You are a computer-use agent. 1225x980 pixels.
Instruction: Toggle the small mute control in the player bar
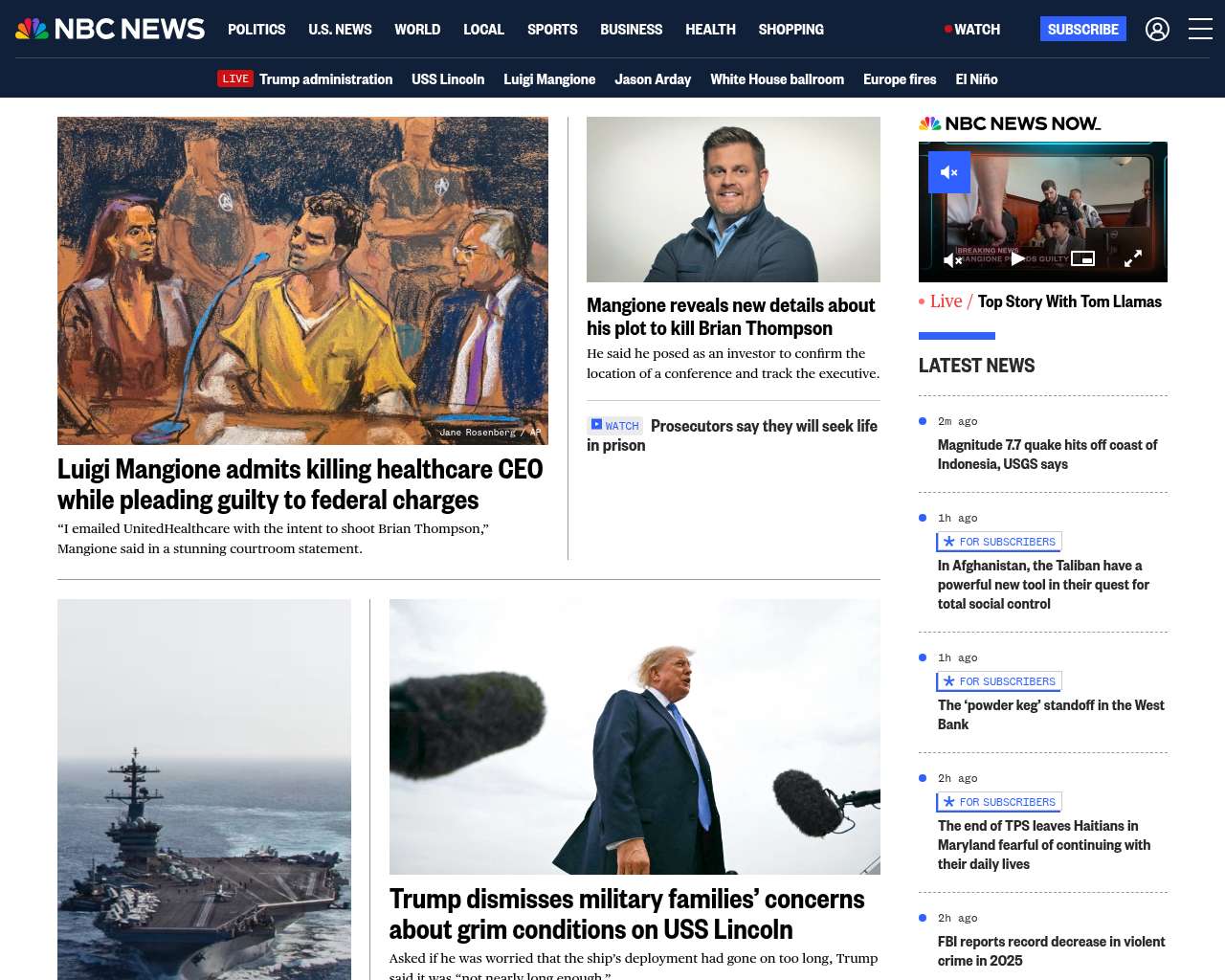tap(953, 259)
